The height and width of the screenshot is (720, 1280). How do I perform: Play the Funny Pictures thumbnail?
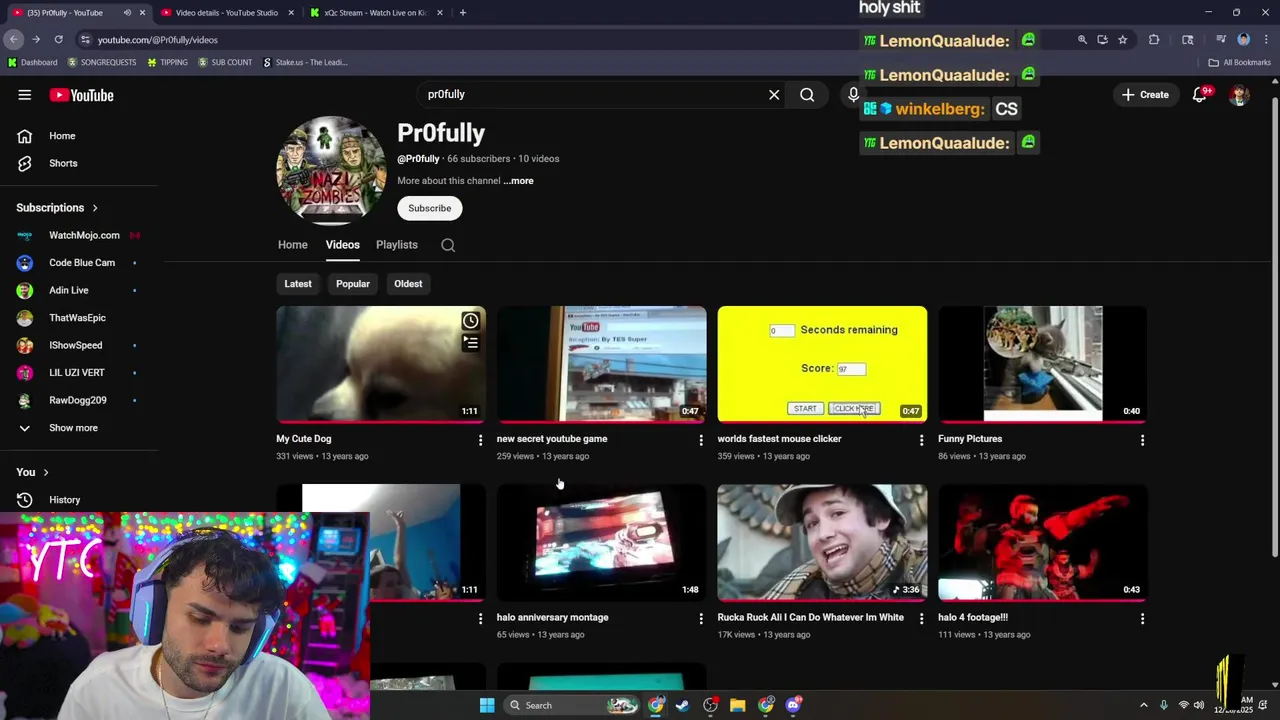(1043, 364)
